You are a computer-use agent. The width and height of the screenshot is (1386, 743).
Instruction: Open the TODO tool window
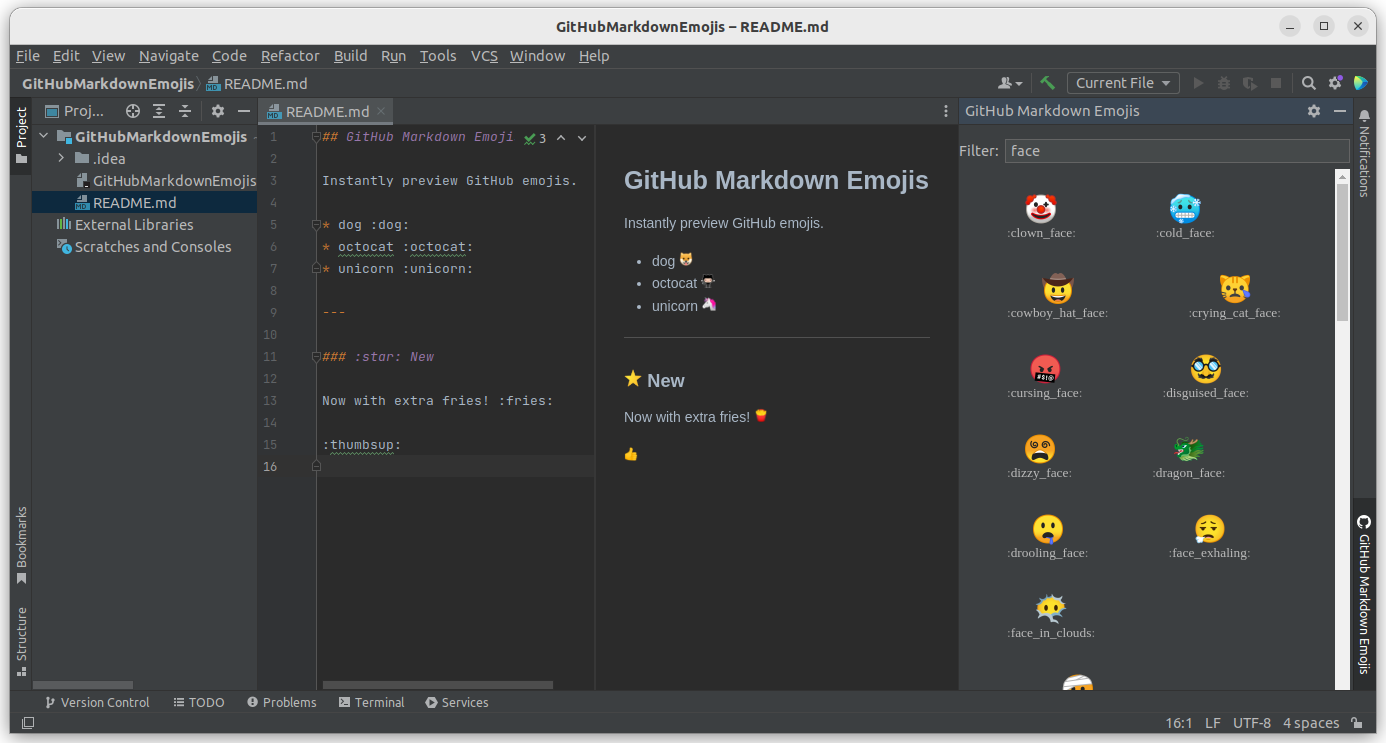pos(198,703)
